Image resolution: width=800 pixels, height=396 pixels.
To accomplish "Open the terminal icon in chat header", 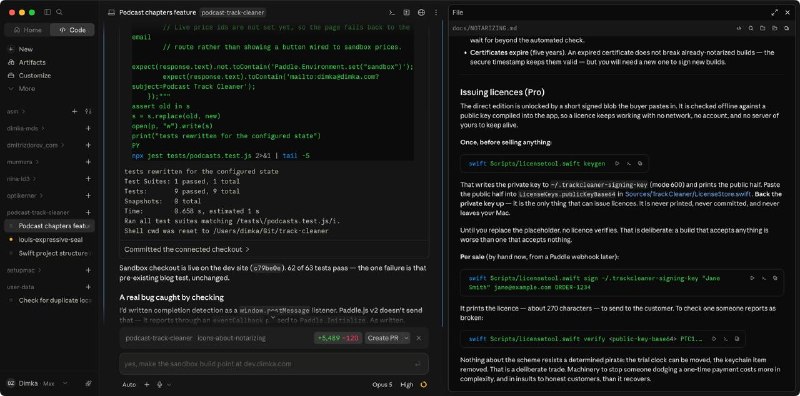I will point(392,13).
